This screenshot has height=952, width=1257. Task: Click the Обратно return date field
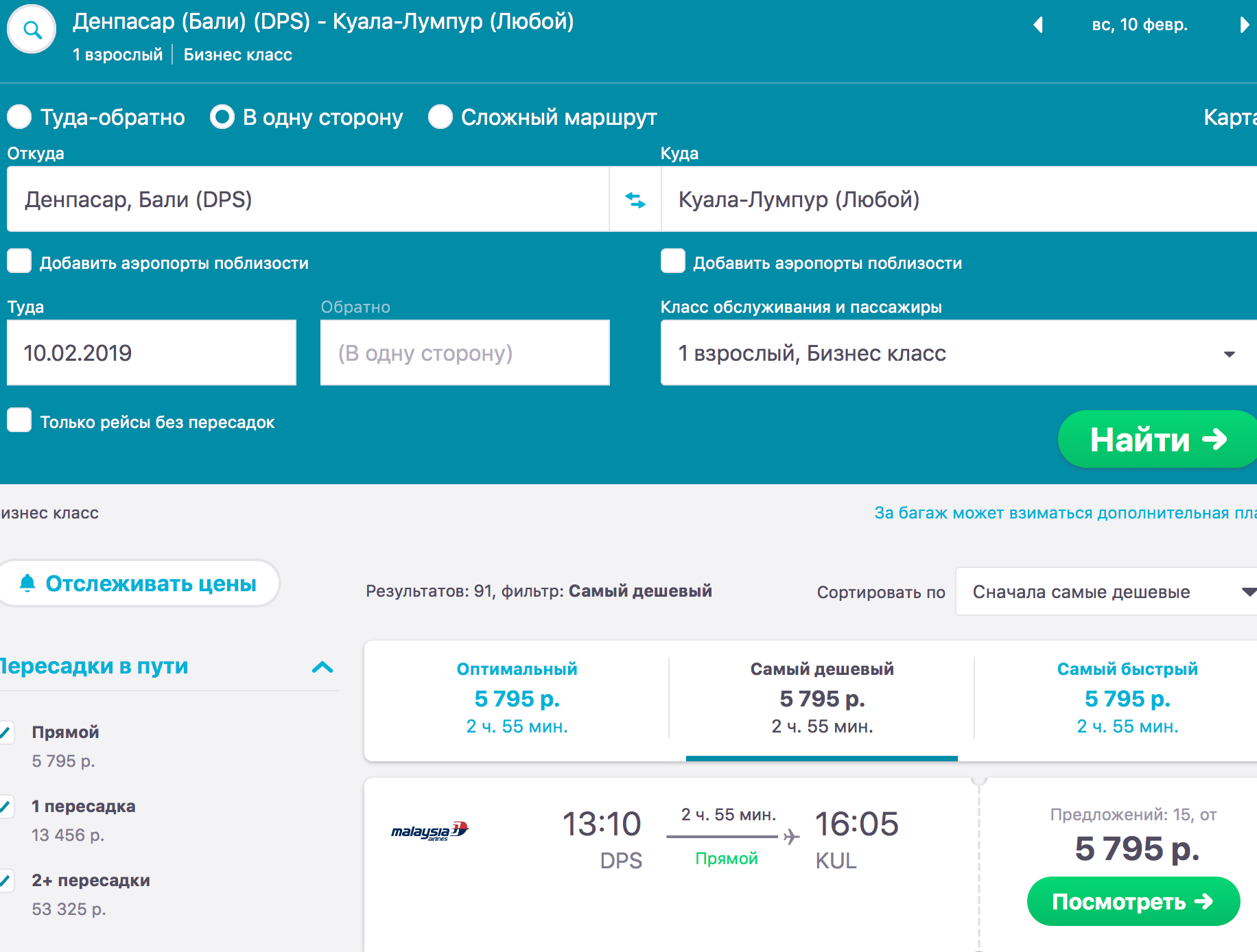click(x=465, y=353)
